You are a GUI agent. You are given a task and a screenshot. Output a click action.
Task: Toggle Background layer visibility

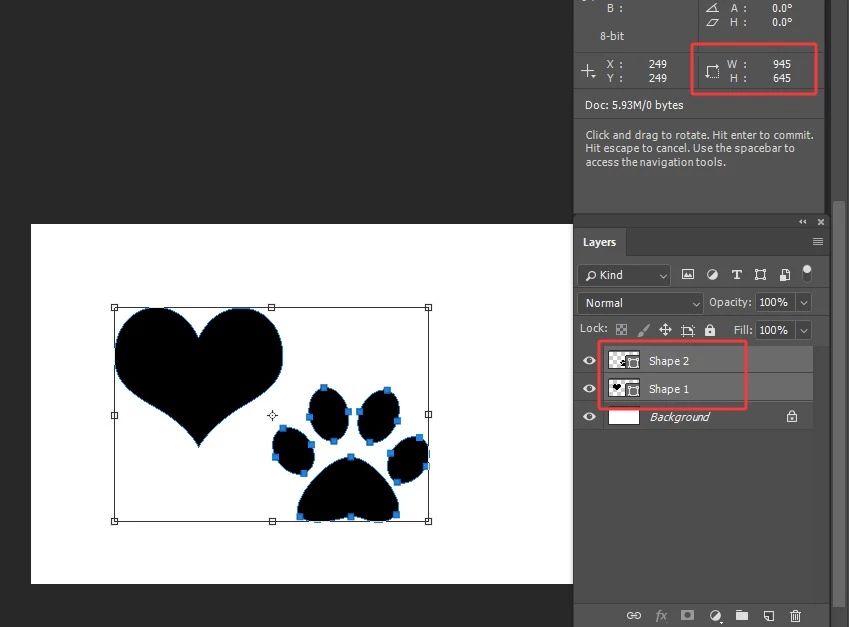[589, 417]
